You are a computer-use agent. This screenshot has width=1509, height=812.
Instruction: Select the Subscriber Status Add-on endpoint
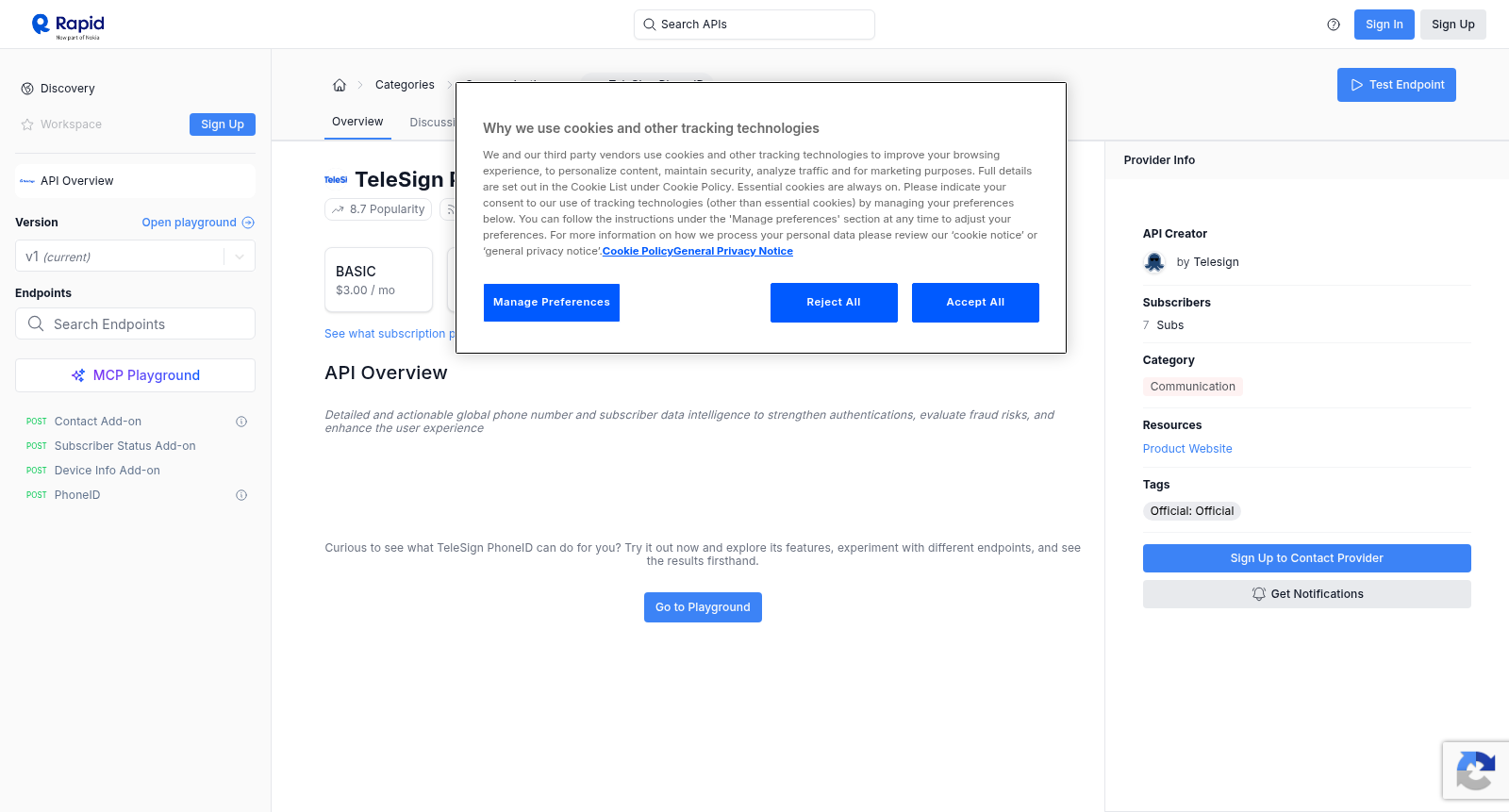[x=125, y=446]
